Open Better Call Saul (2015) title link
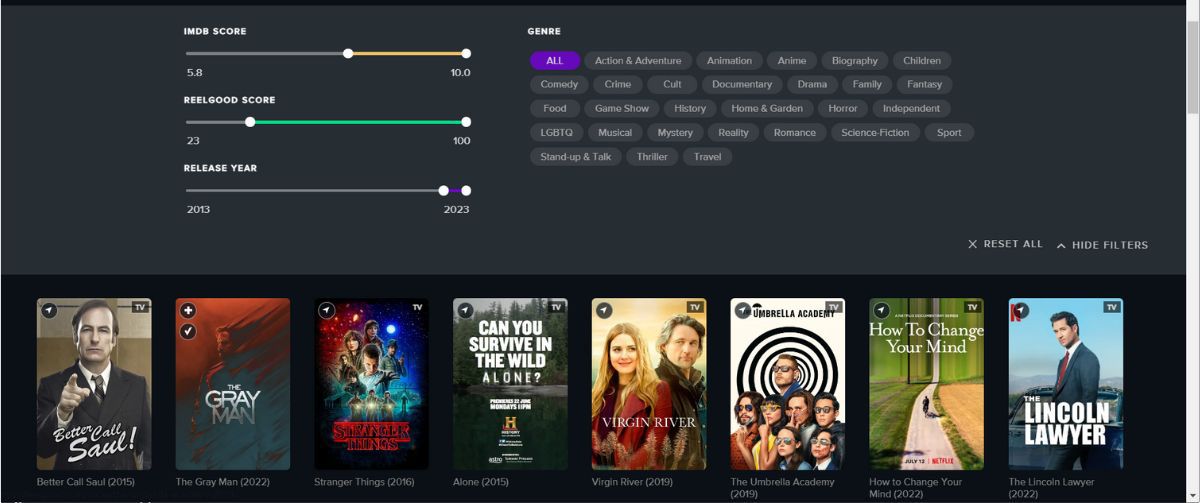The width and height of the screenshot is (1200, 503). pos(86,482)
